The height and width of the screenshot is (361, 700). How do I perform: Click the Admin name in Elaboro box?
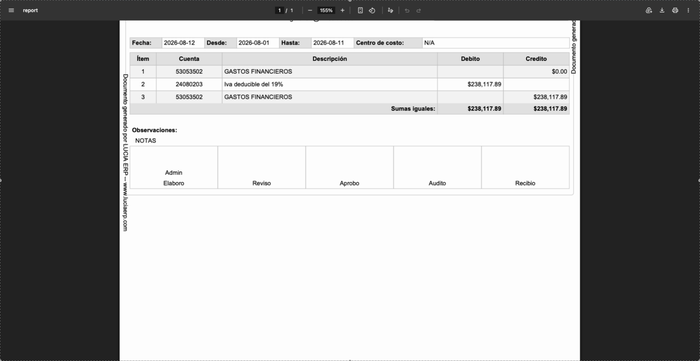point(174,173)
